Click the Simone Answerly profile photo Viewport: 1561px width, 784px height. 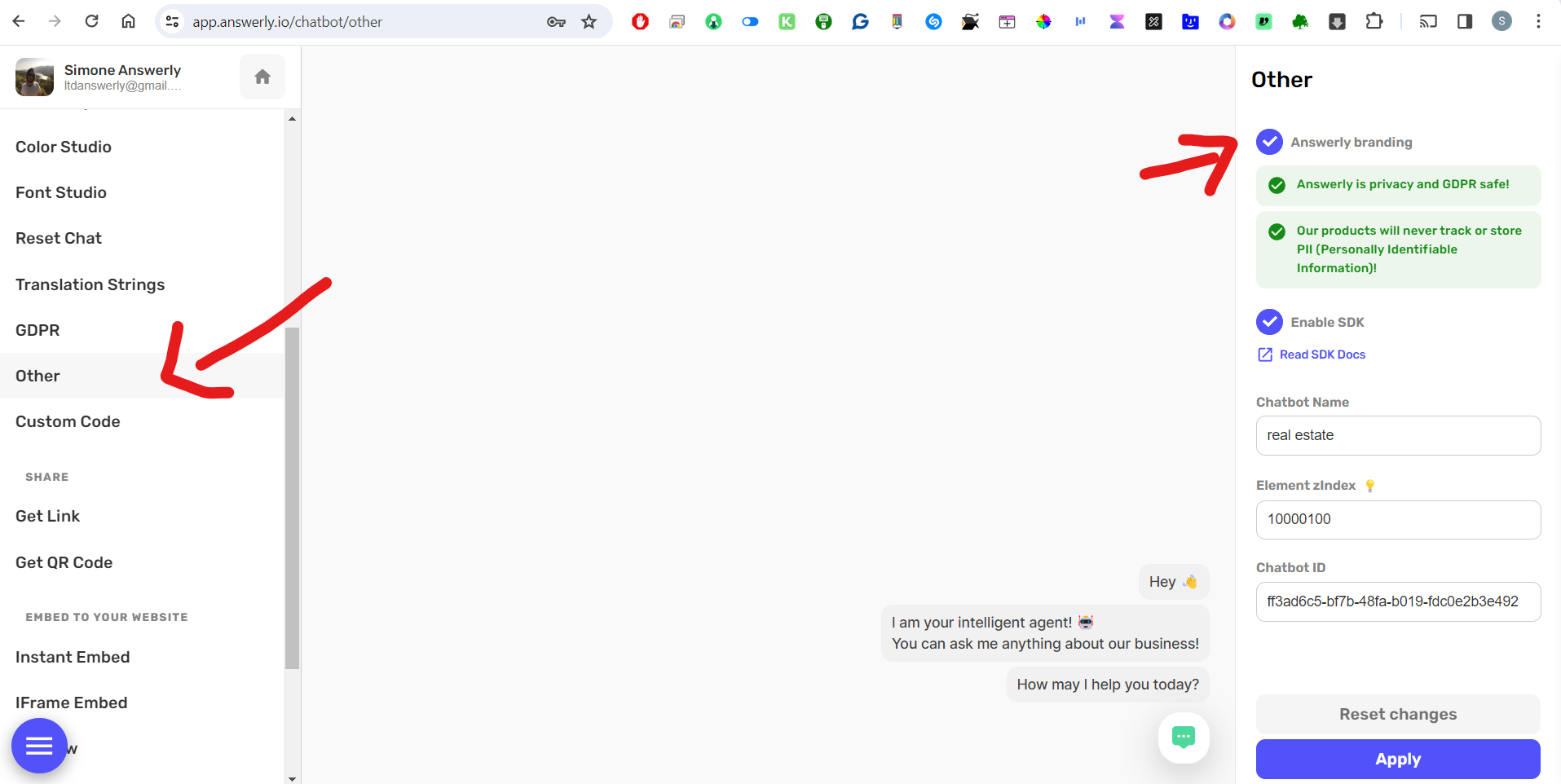point(34,77)
